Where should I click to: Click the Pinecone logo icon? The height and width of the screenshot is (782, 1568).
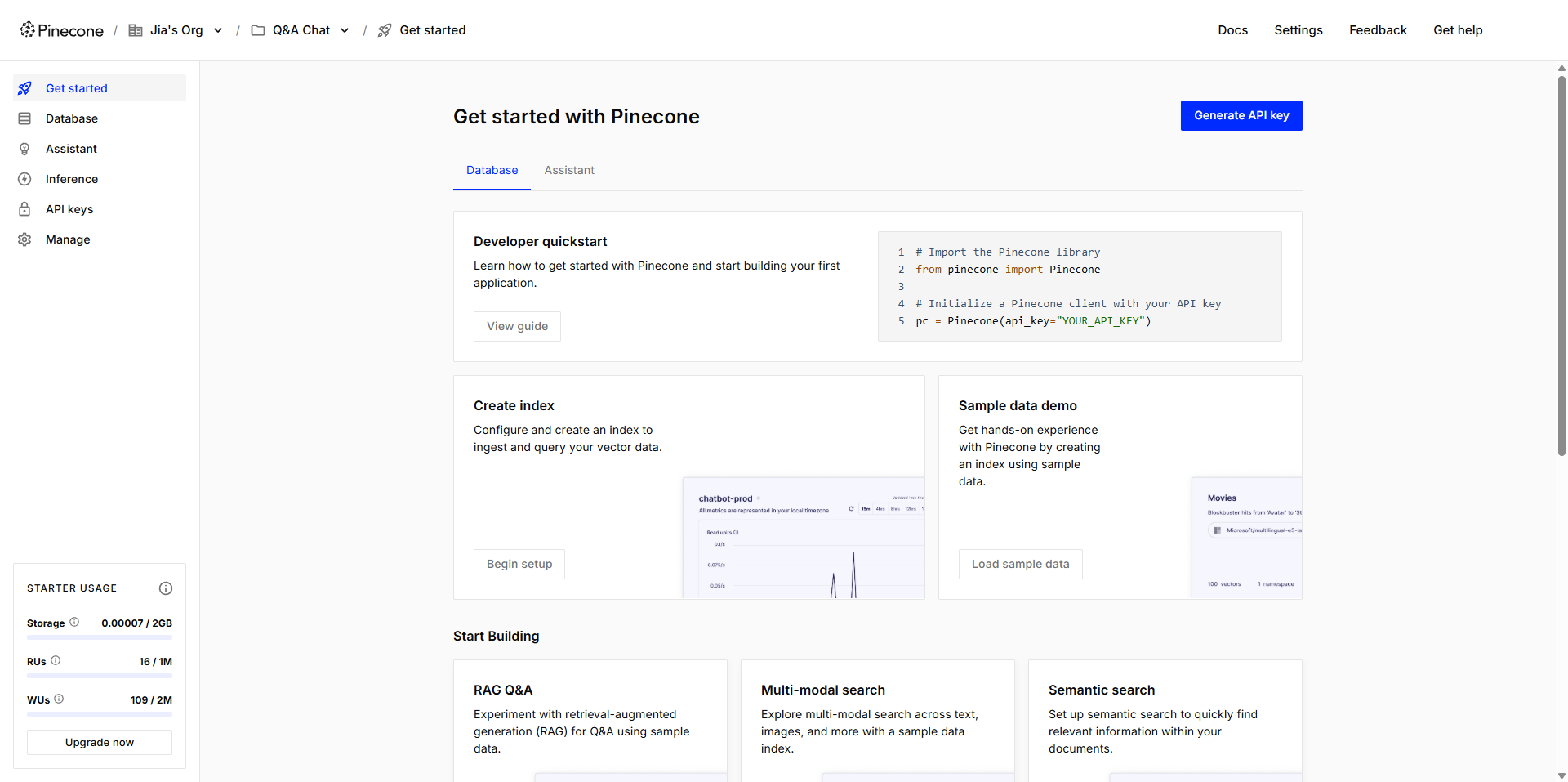coord(28,30)
